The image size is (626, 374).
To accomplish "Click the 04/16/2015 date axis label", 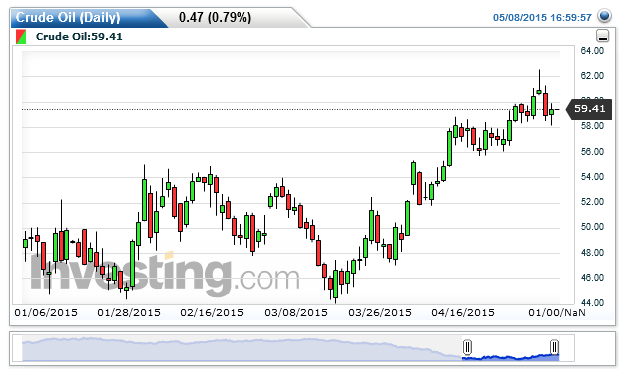I will [463, 313].
